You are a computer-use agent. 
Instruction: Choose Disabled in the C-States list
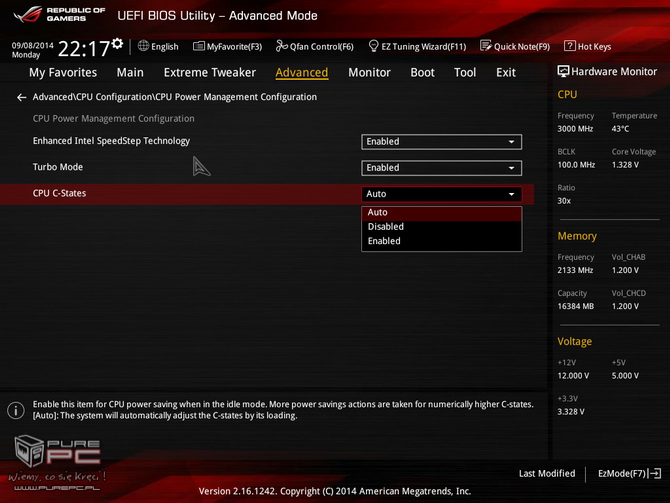pyautogui.click(x=441, y=227)
